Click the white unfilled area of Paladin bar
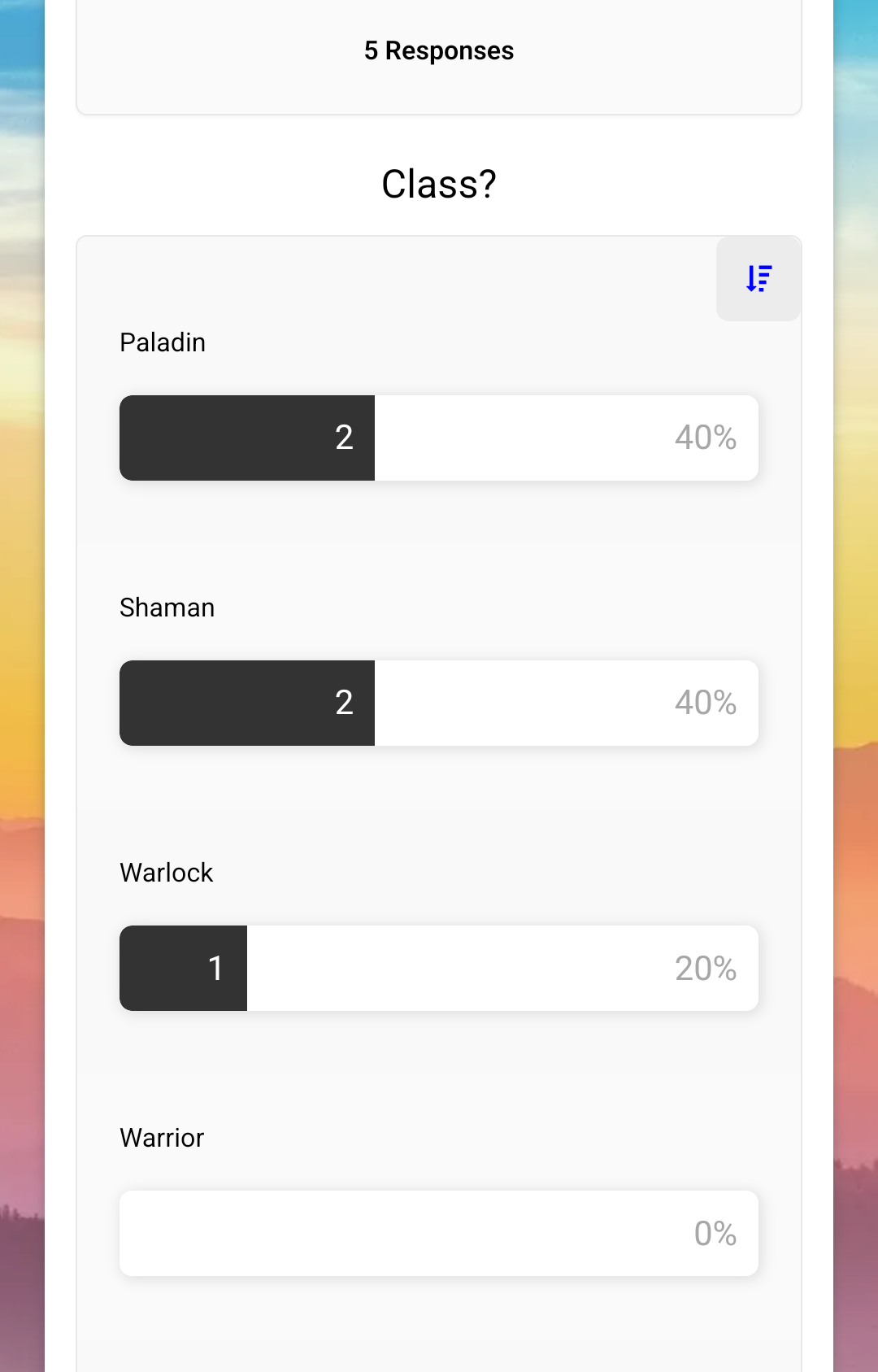 click(567, 438)
